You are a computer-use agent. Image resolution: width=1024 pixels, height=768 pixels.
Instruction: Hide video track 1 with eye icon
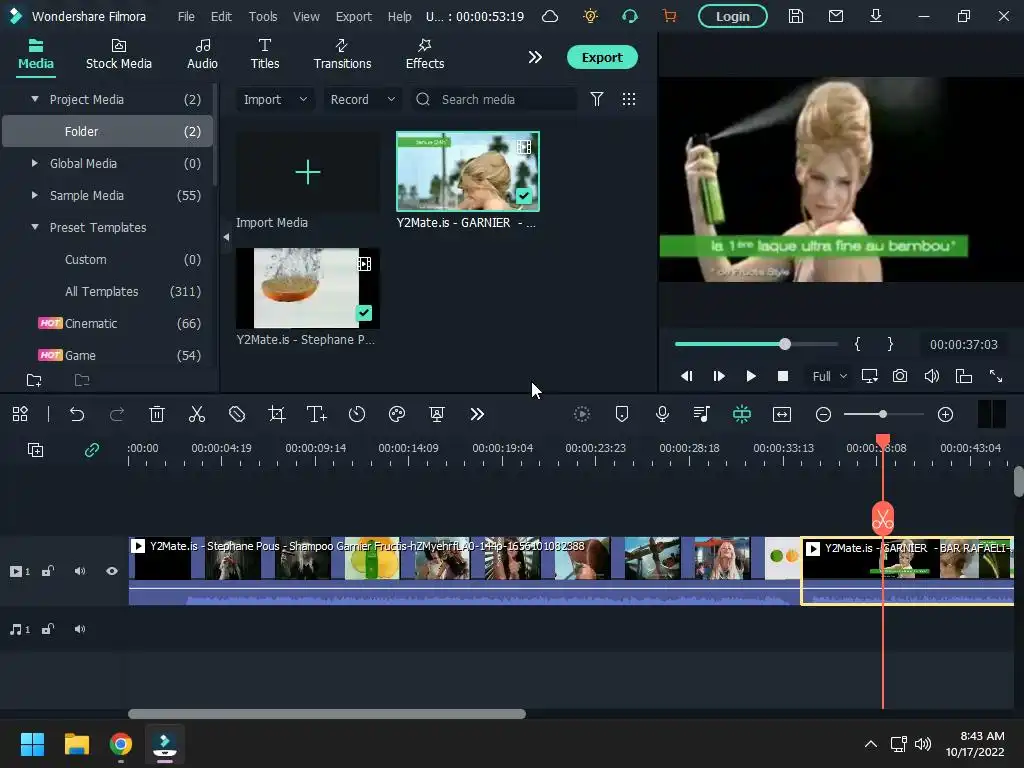pyautogui.click(x=112, y=571)
